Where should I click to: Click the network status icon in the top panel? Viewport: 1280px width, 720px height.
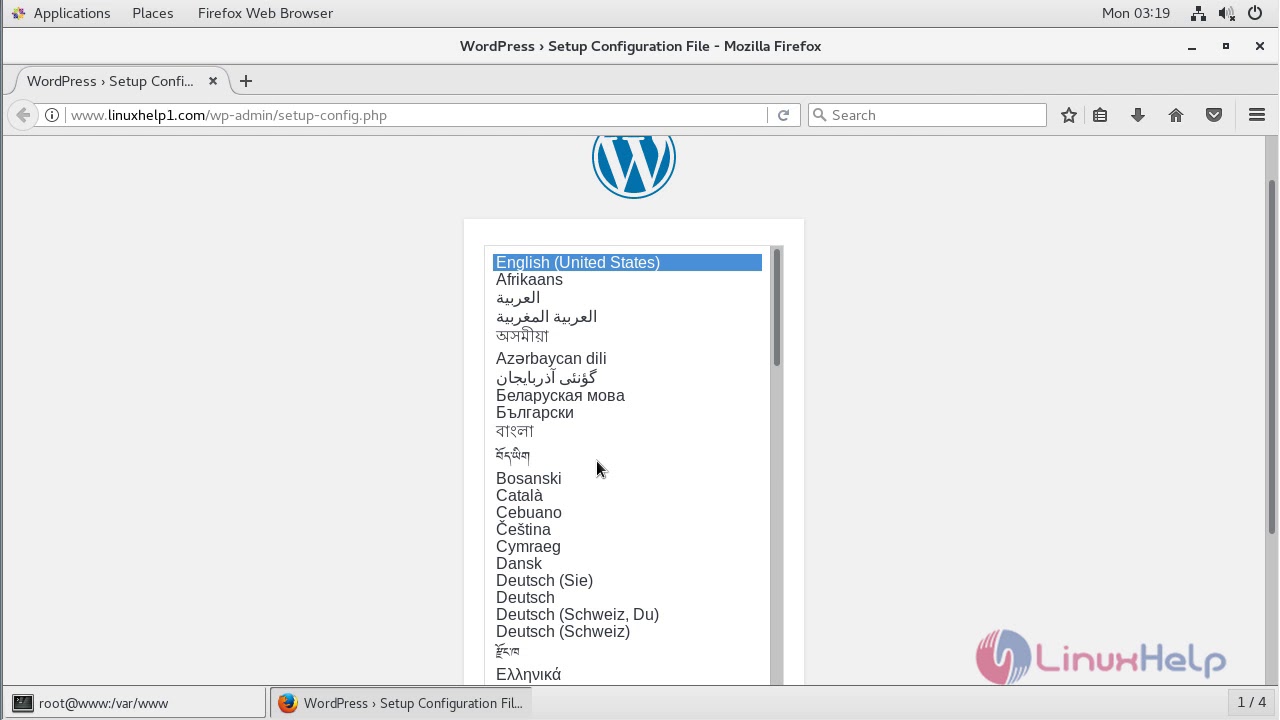[x=1198, y=13]
